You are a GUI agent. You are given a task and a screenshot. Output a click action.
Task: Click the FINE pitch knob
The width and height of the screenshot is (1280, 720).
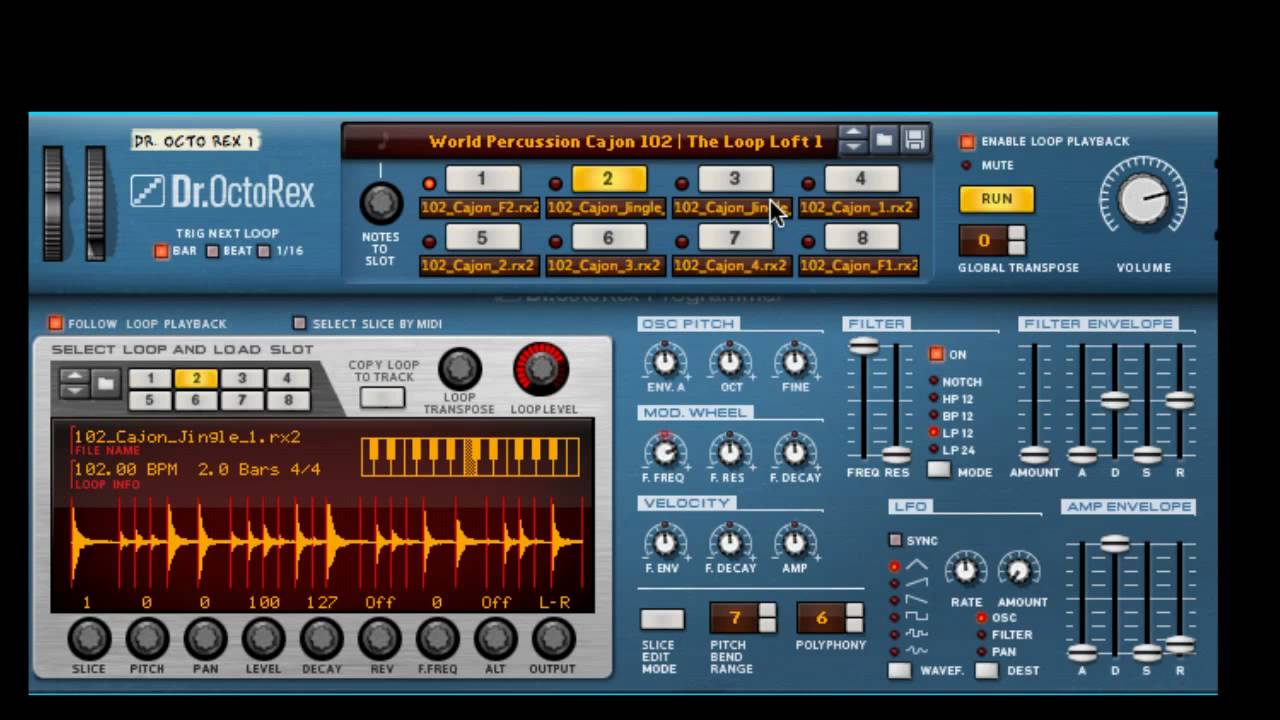[x=795, y=360]
